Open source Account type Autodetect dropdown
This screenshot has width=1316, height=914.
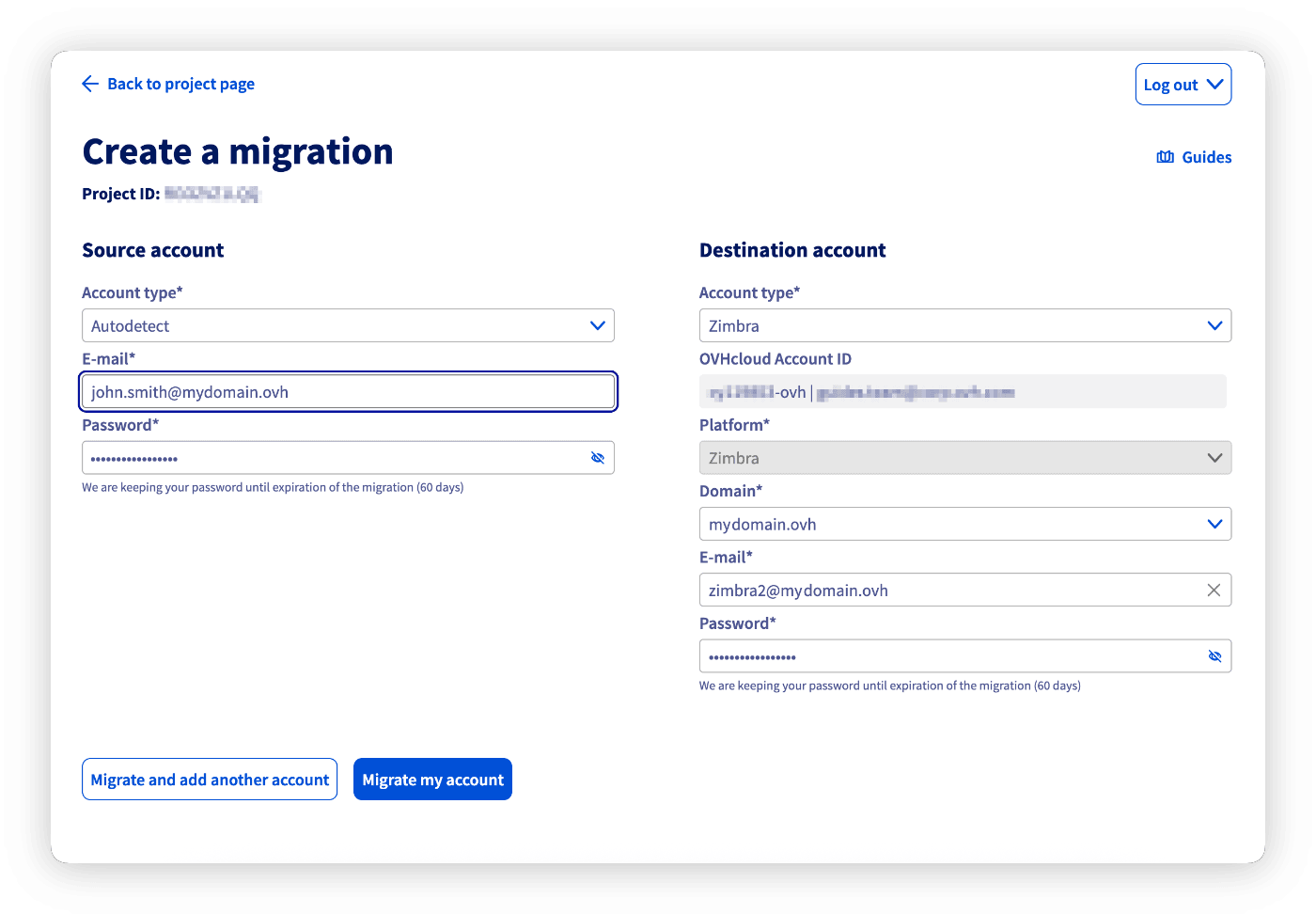[x=348, y=325]
